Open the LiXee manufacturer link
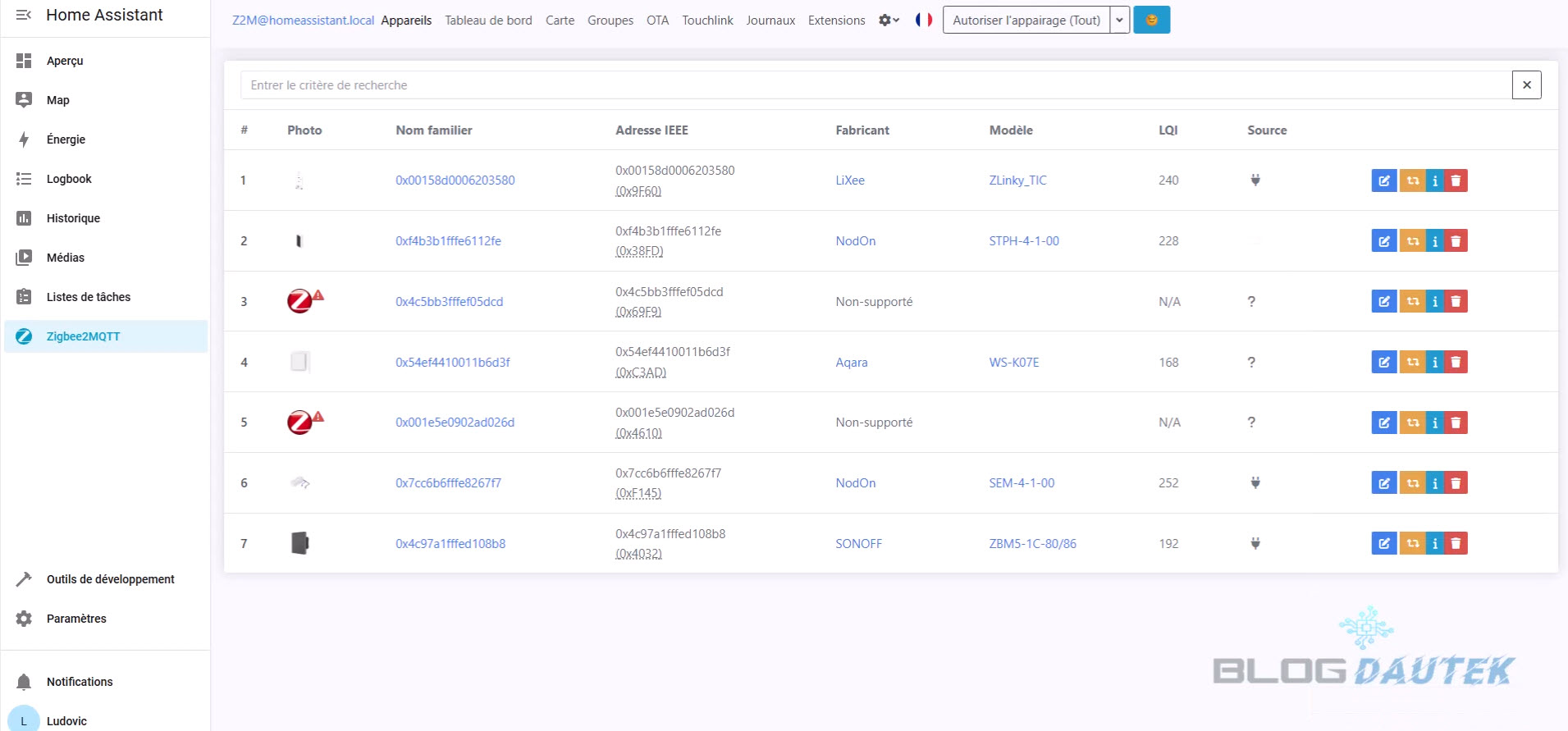 coord(850,180)
